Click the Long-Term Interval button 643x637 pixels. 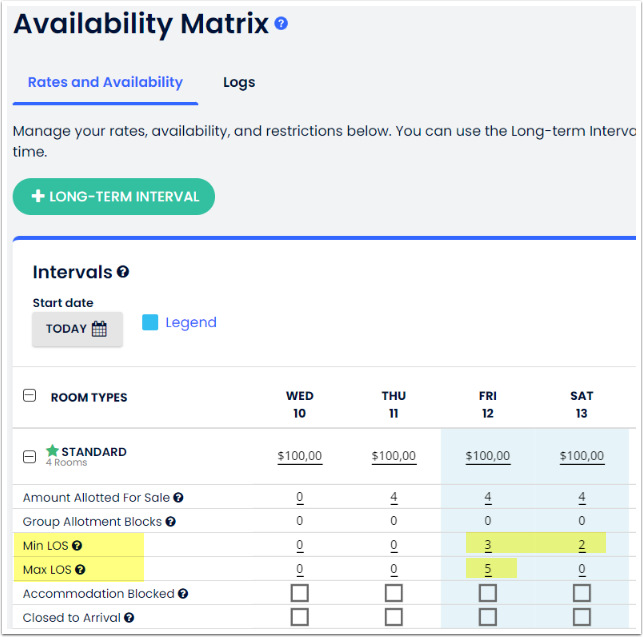point(114,196)
